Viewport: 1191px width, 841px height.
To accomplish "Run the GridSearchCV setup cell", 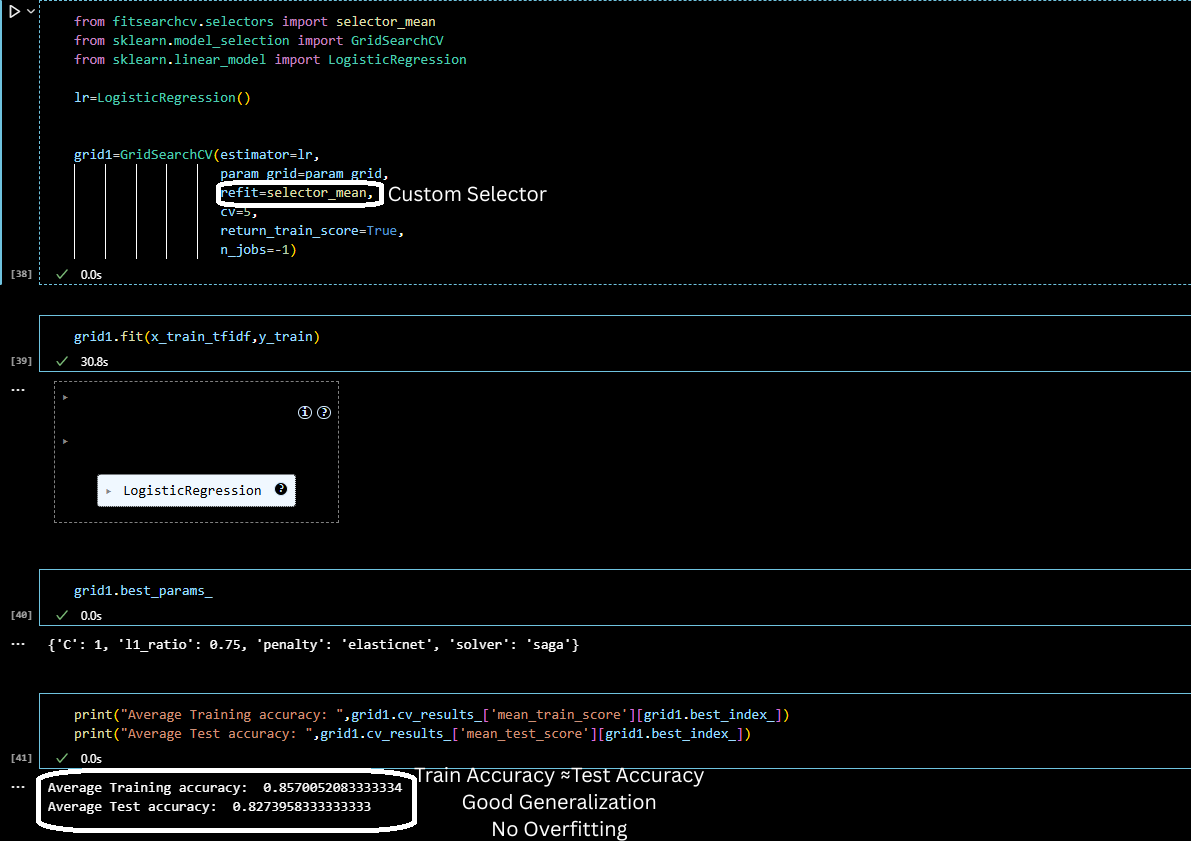I will coord(14,11).
